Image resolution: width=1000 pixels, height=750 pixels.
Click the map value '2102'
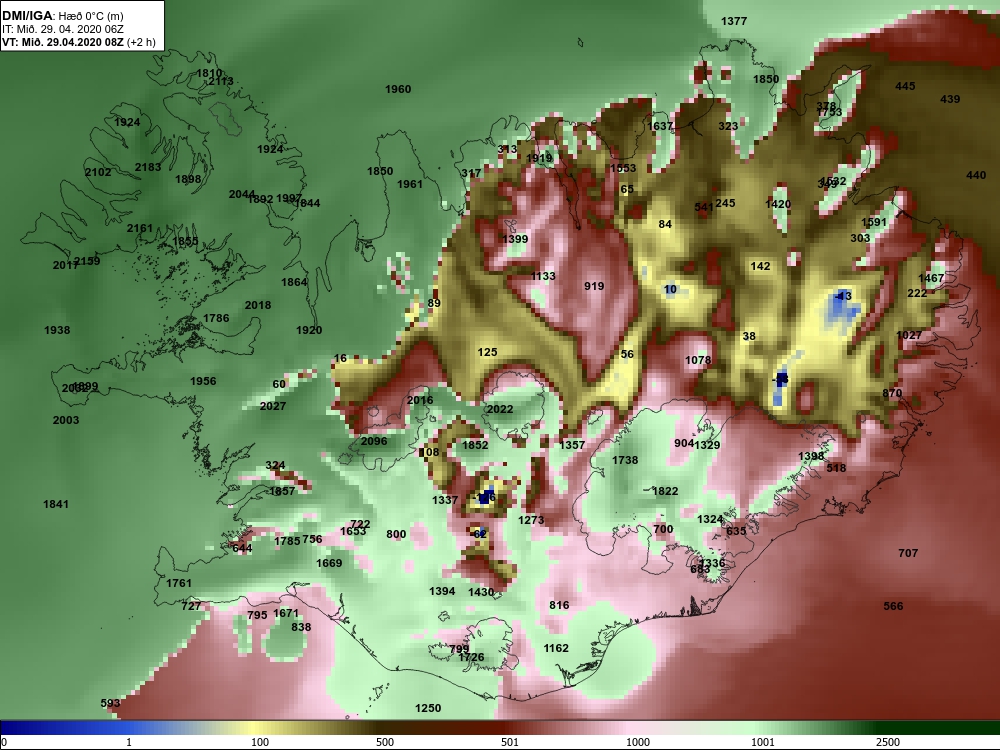(x=98, y=172)
